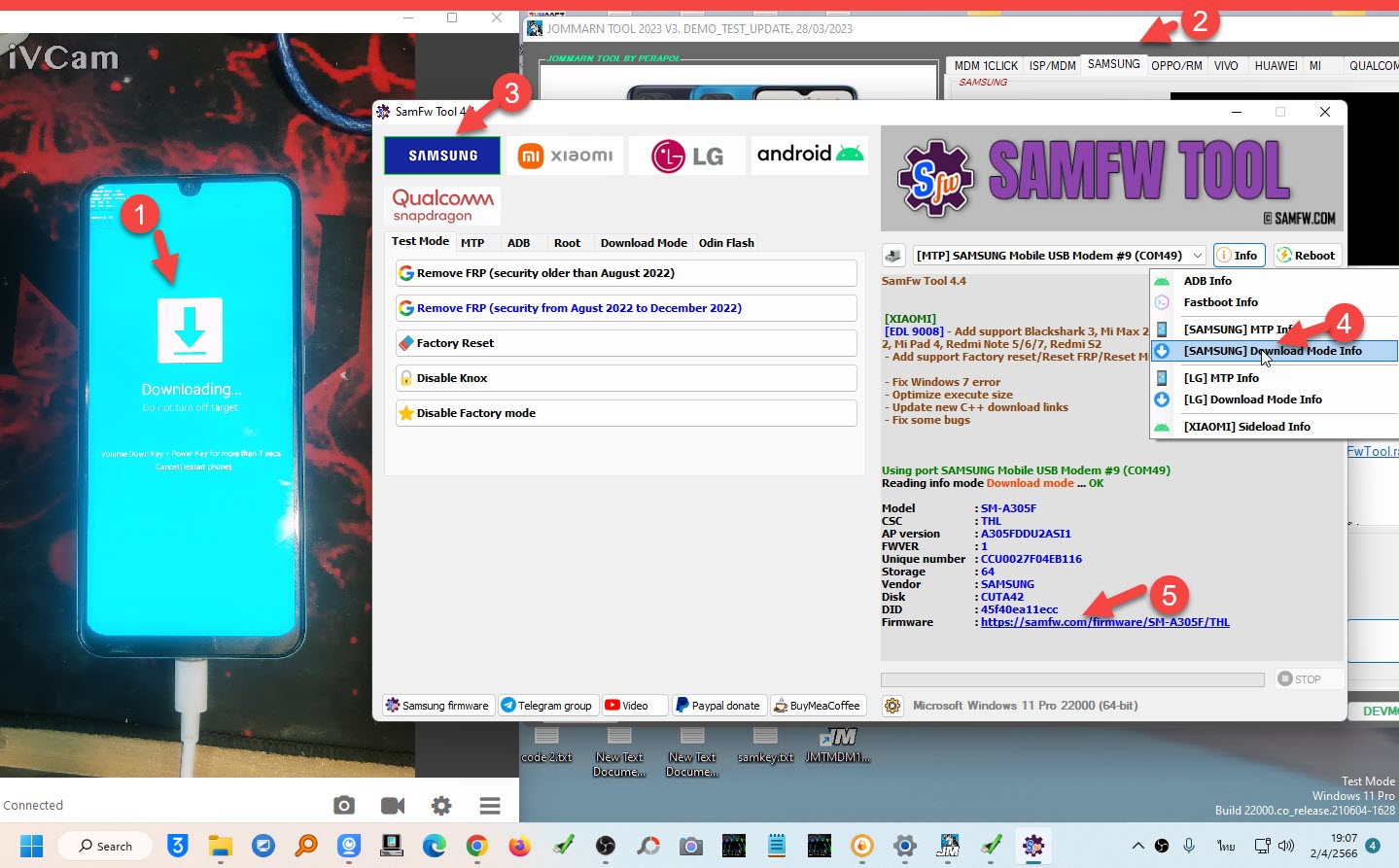1399x868 pixels.
Task: Click the Reboot button
Action: point(1308,256)
